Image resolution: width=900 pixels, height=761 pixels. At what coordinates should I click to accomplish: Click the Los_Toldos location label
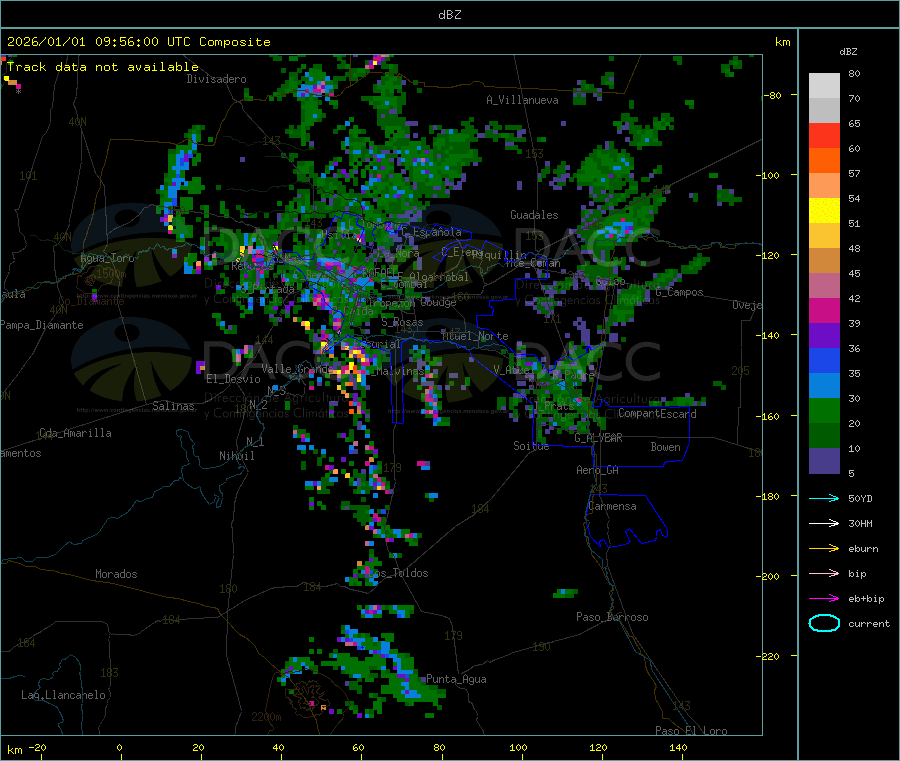click(x=398, y=573)
